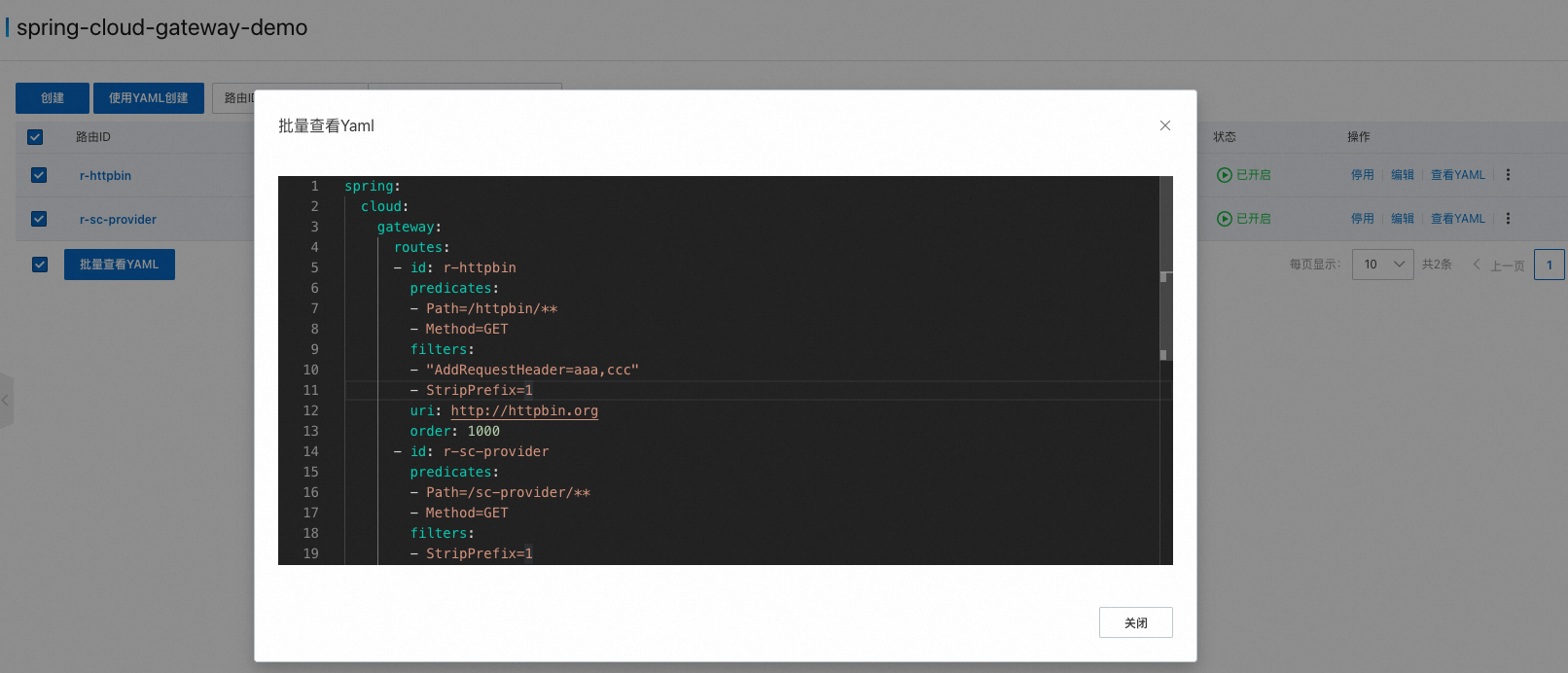
Task: Click the 批量查看Yaml dialog title
Action: (x=326, y=125)
